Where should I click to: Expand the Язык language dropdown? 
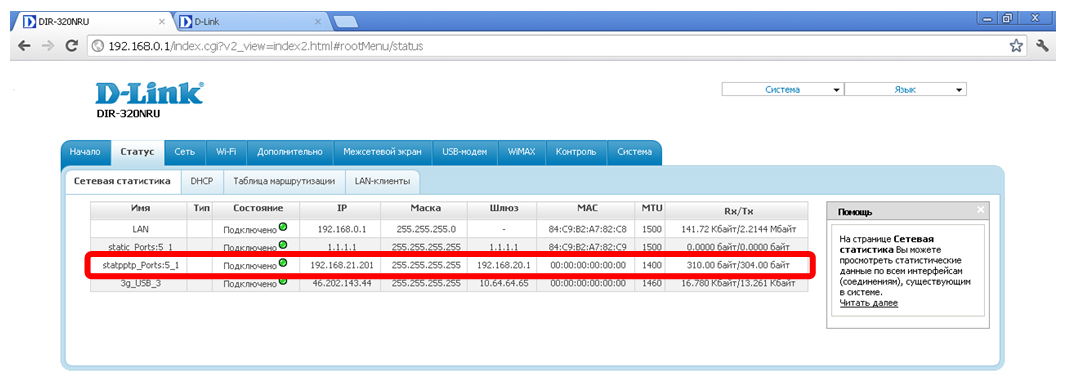pyautogui.click(x=905, y=90)
